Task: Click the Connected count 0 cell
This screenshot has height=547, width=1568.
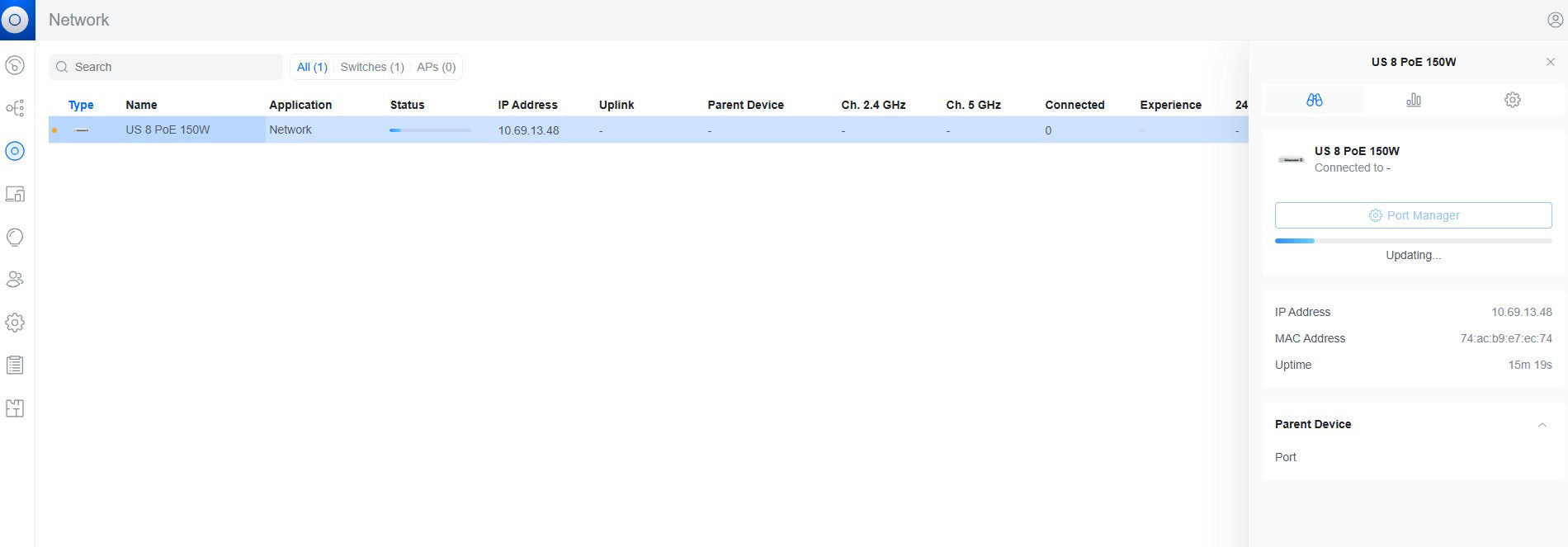Action: [1048, 130]
